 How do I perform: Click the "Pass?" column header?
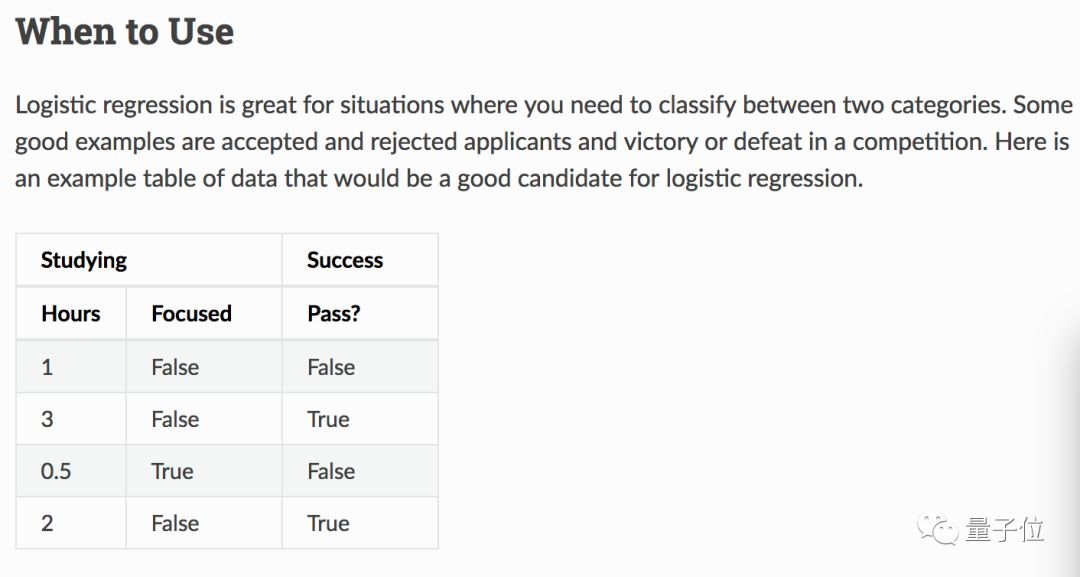[x=334, y=313]
